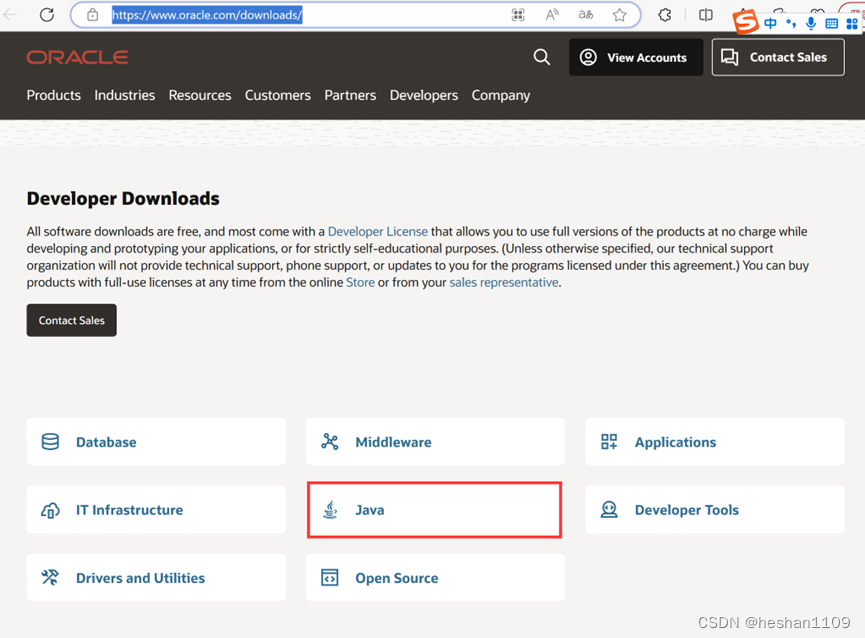Click the Database icon
The width and height of the screenshot is (865, 638).
50,442
